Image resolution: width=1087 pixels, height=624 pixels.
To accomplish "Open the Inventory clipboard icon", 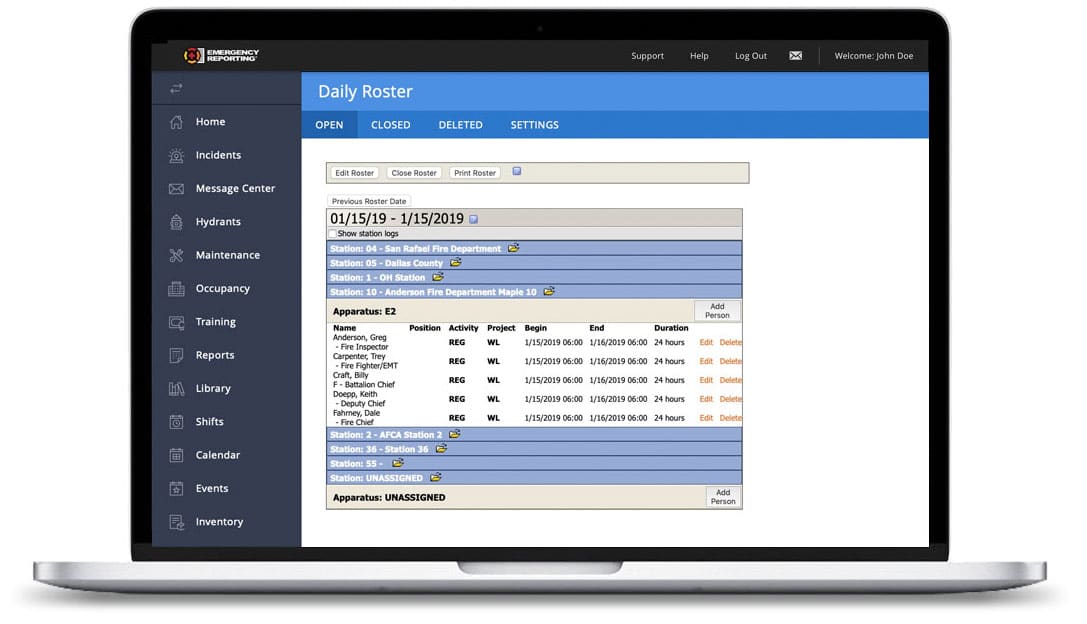I will [x=176, y=522].
